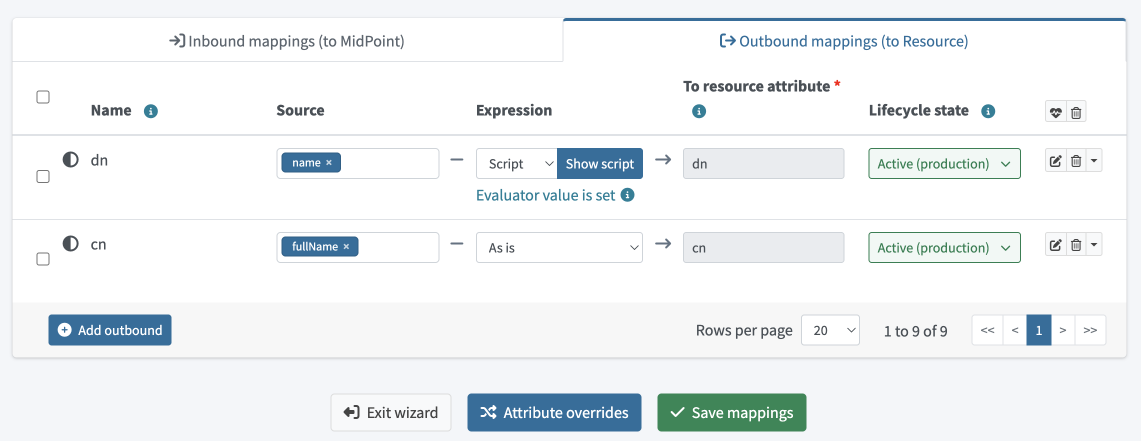Tick the checkbox for cn mapping row
Image resolution: width=1141 pixels, height=441 pixels.
coord(43,259)
